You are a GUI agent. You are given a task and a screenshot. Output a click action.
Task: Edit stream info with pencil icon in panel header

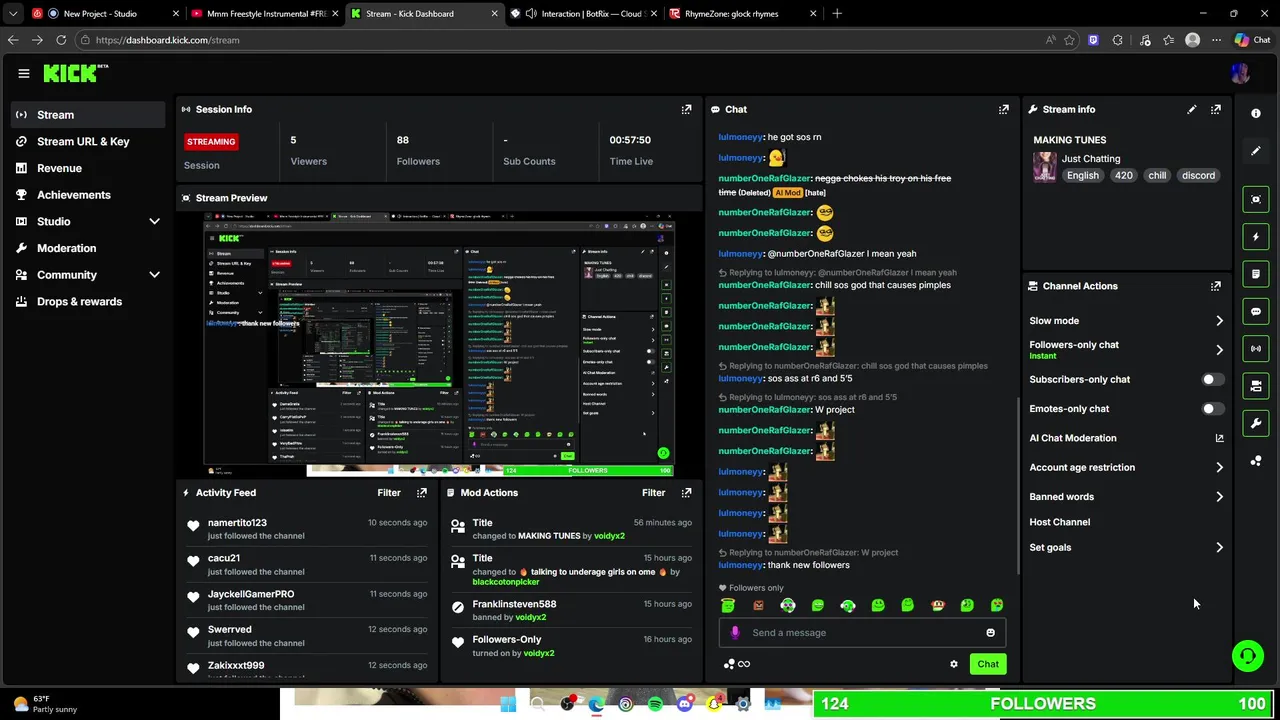pos(1191,109)
